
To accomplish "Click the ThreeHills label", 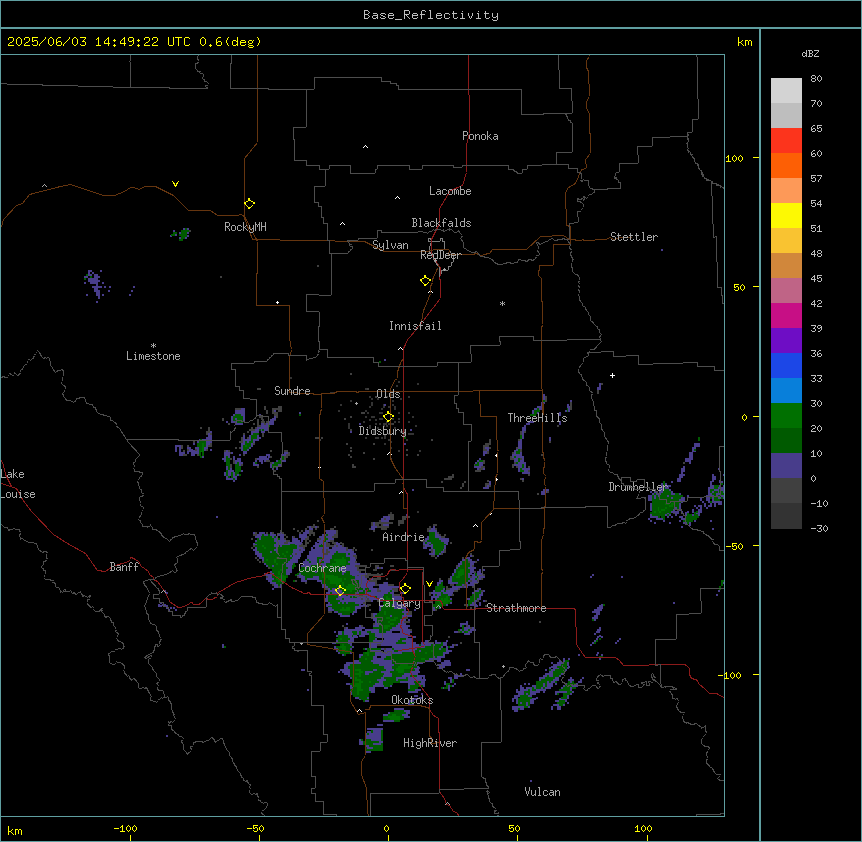I will pos(537,418).
